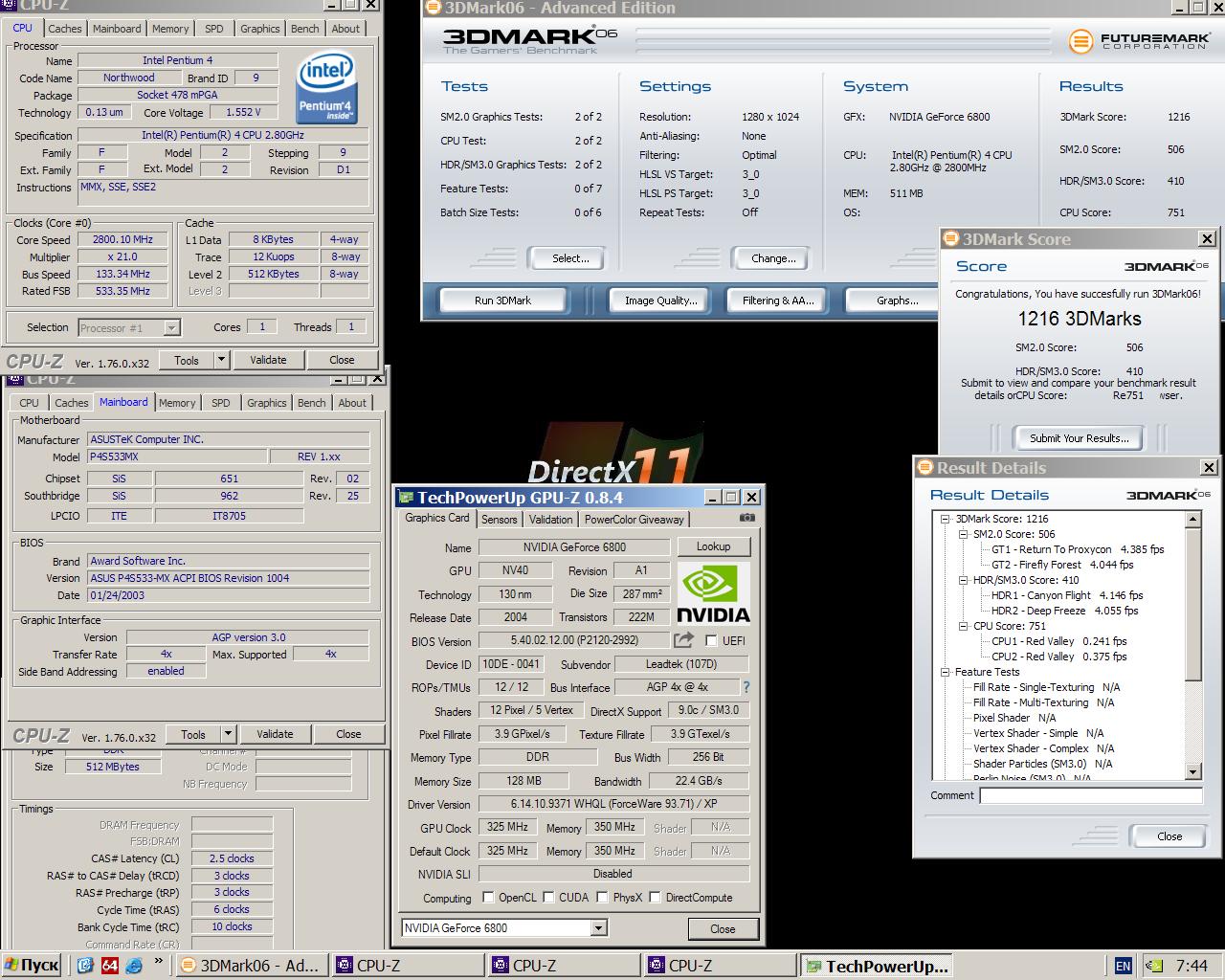The width and height of the screenshot is (1225, 980).
Task: Select the GT1 - Return To Proxycon result row
Action: coord(1078,549)
